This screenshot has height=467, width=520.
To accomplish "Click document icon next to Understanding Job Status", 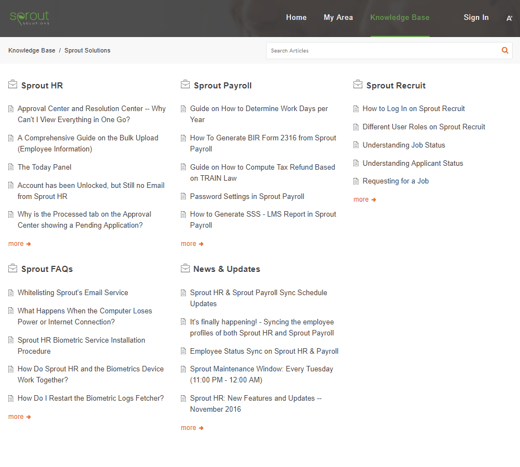I will pyautogui.click(x=356, y=145).
